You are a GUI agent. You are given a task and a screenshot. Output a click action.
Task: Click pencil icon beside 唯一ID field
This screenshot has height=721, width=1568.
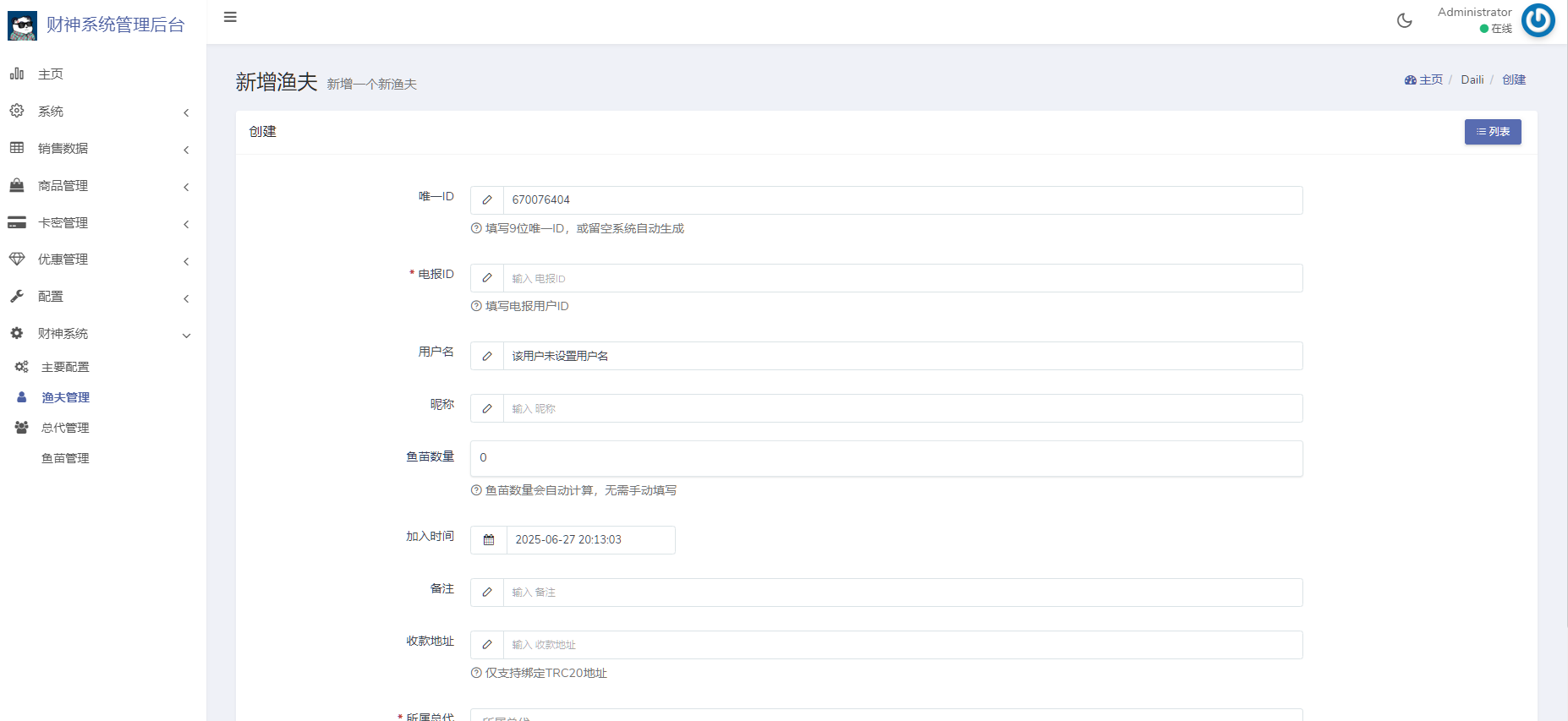487,200
